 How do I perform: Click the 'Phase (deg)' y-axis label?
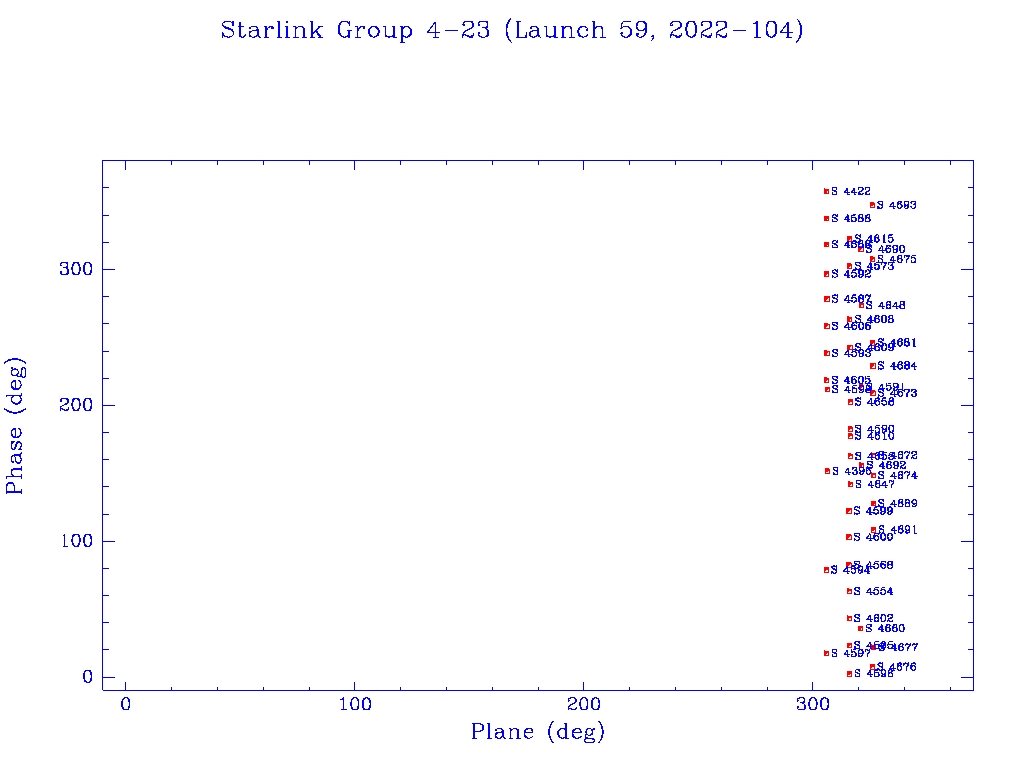15,426
